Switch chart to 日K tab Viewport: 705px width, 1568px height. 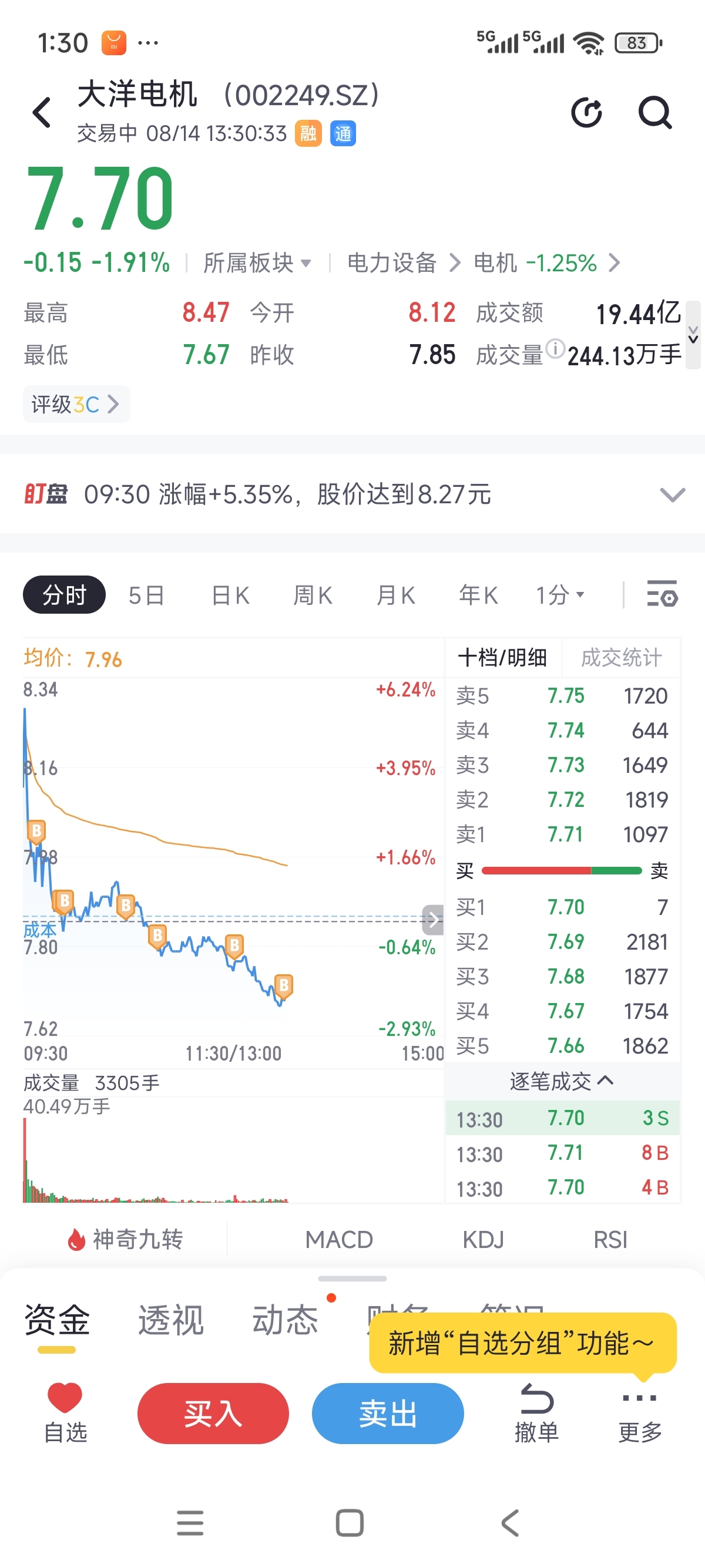tap(230, 595)
